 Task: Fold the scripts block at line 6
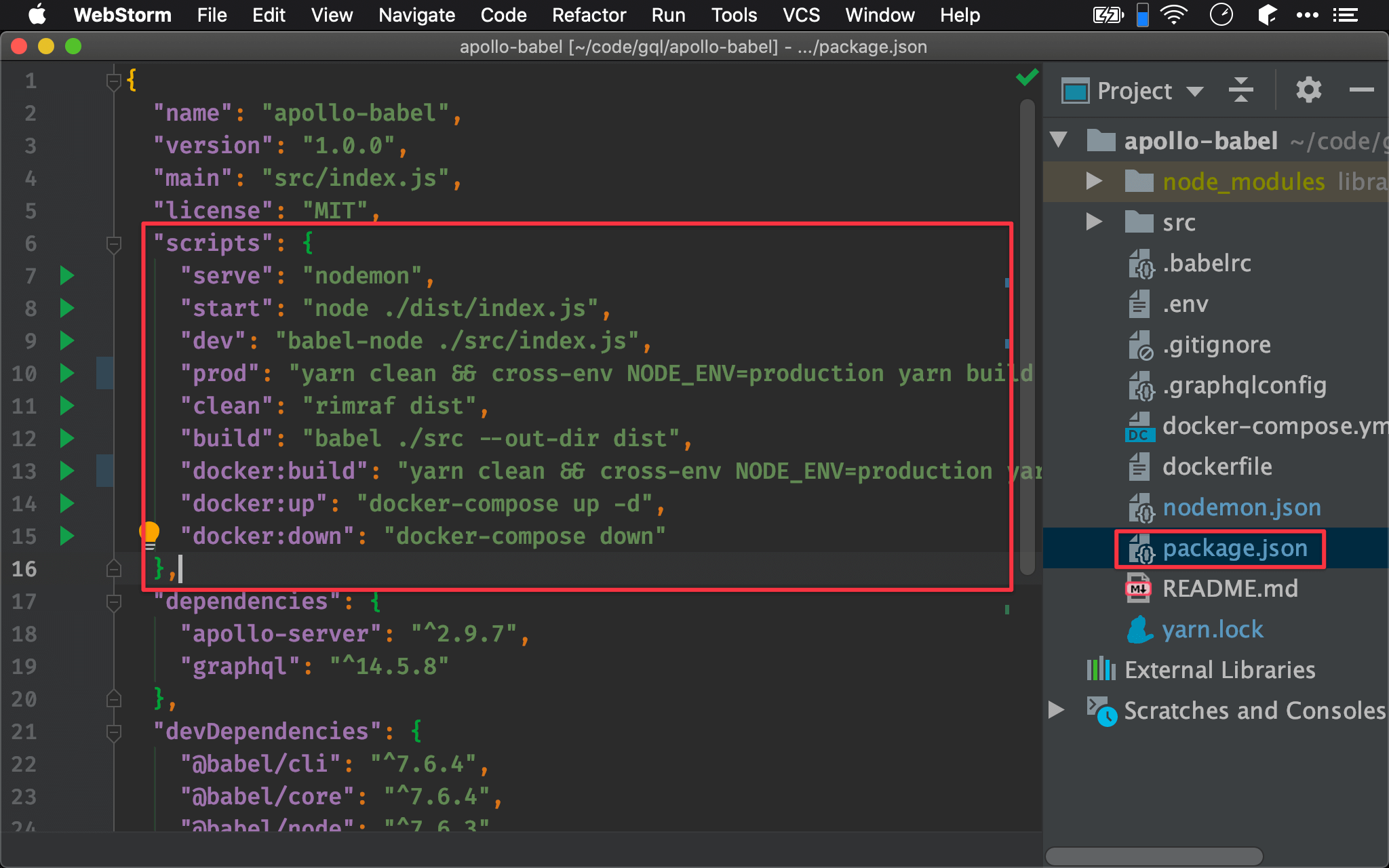tap(113, 244)
